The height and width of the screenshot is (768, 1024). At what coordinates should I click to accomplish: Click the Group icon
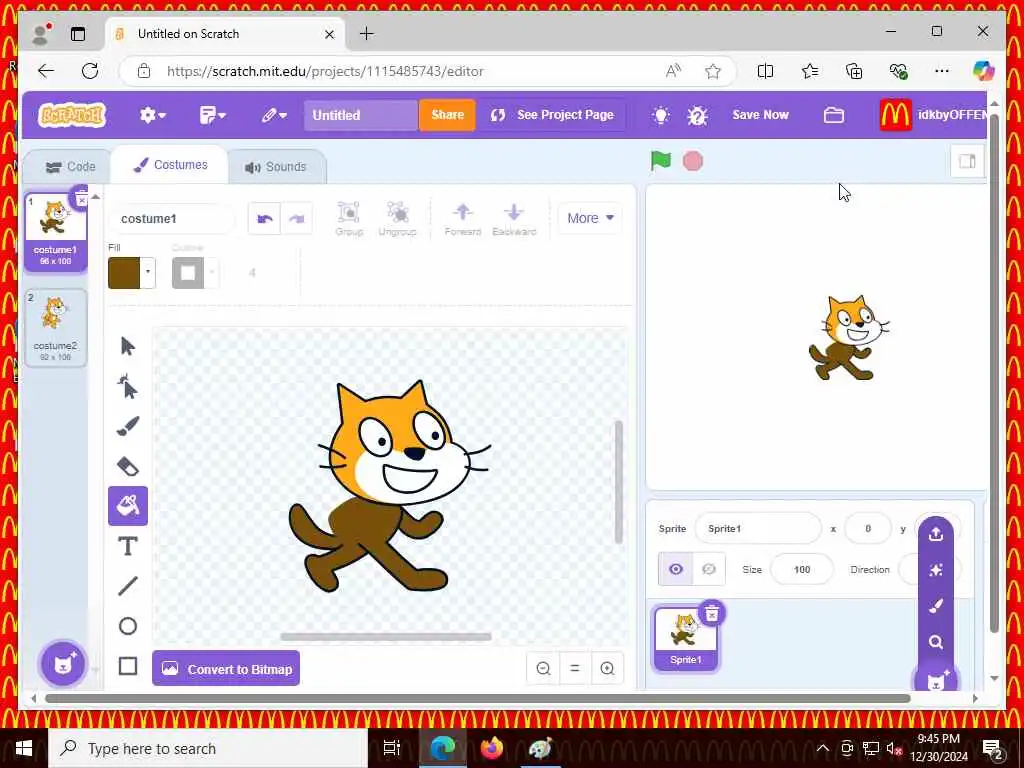click(x=349, y=219)
